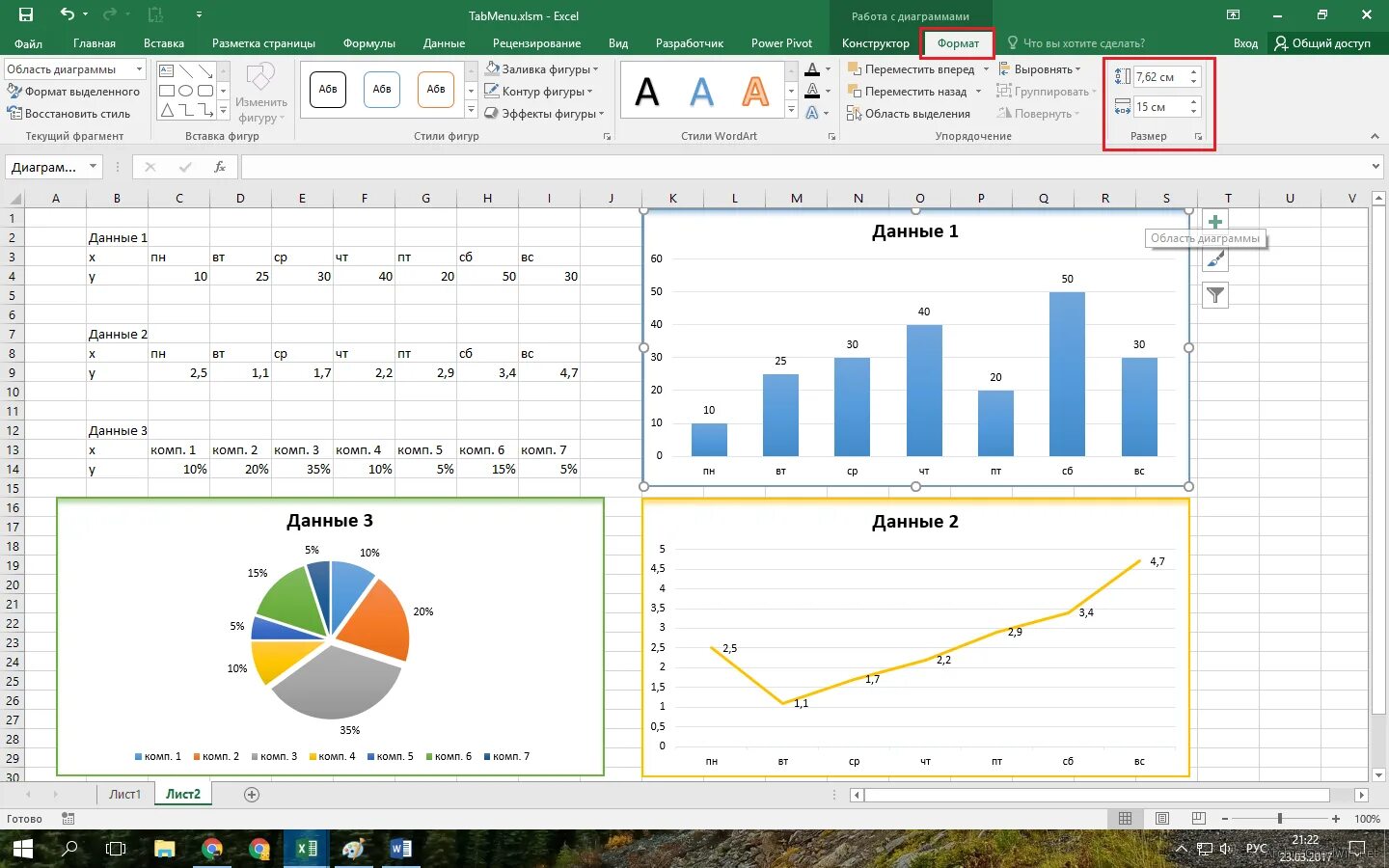1389x868 pixels.
Task: Select the triangle shape in gallery
Action: (x=167, y=111)
